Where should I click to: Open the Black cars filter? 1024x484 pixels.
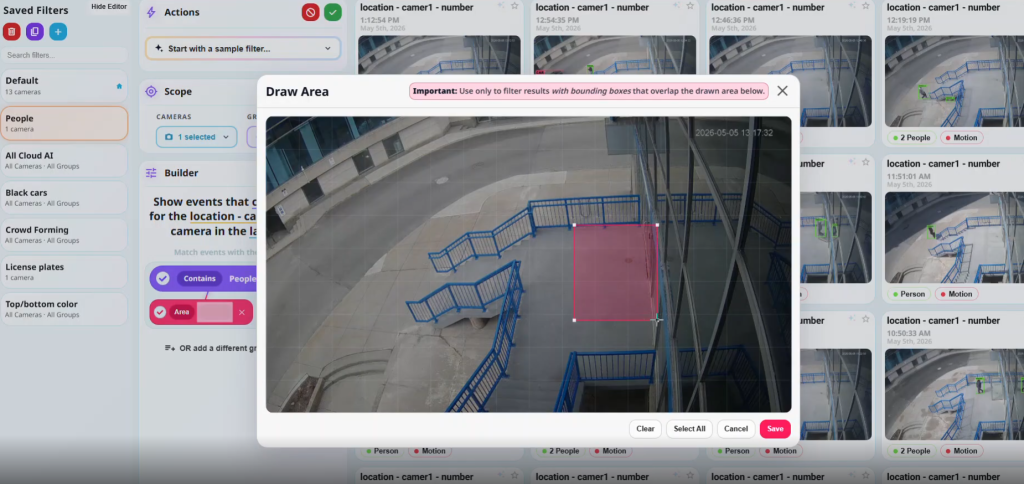pyautogui.click(x=64, y=197)
